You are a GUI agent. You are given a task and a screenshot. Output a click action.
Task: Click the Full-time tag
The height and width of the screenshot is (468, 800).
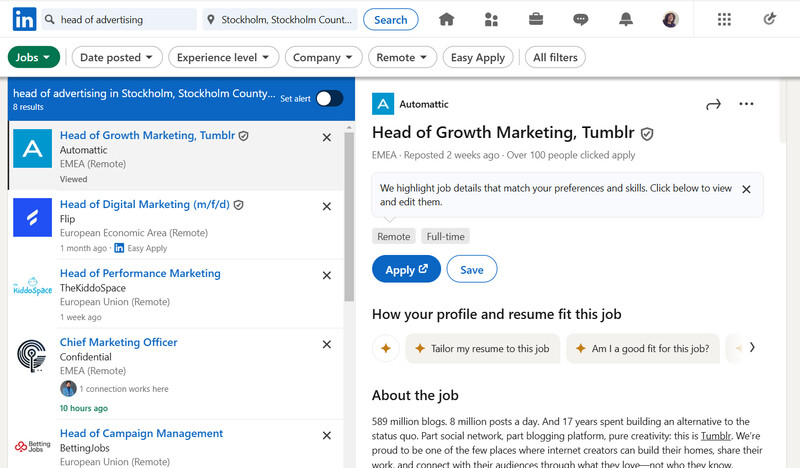(x=445, y=236)
